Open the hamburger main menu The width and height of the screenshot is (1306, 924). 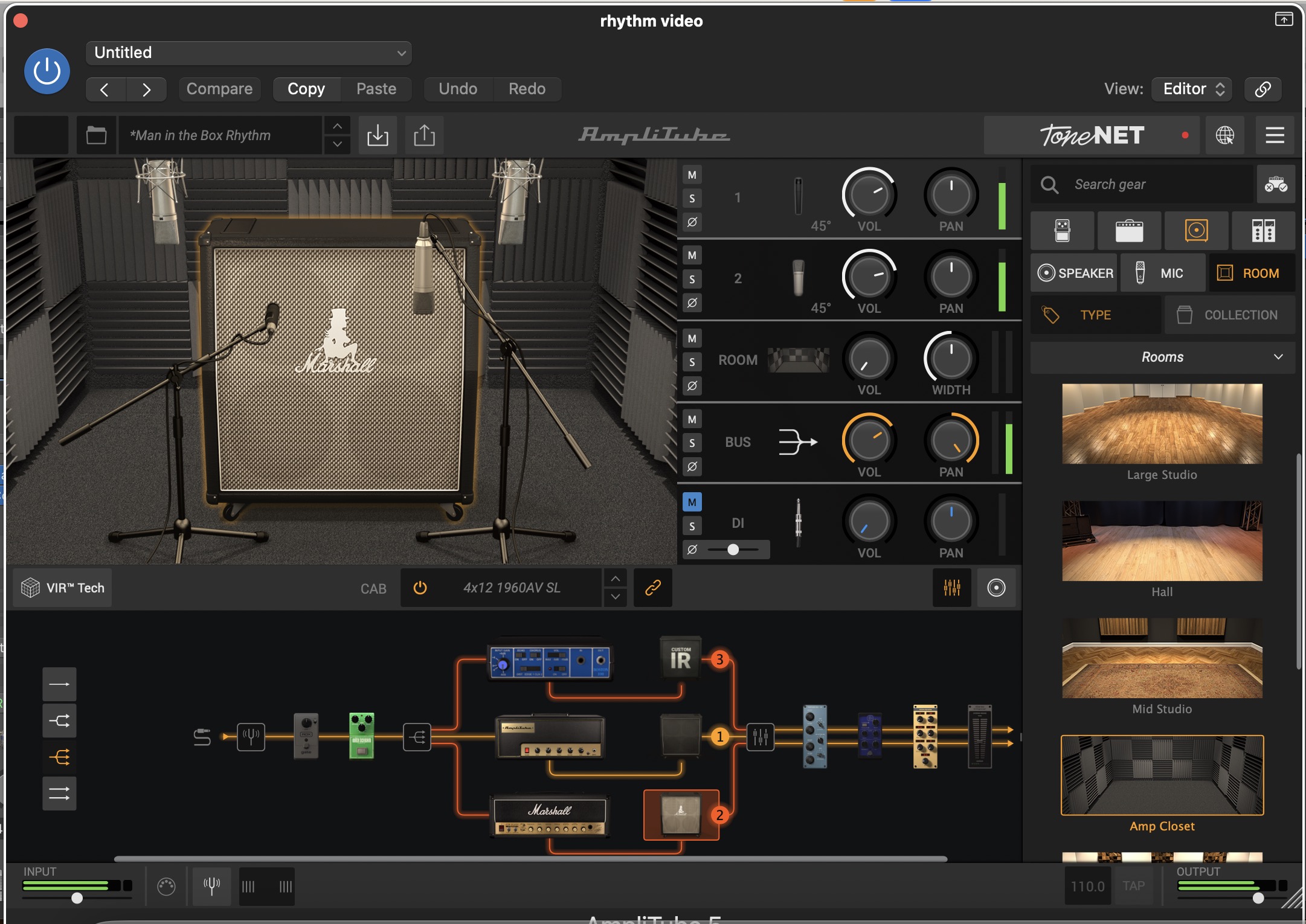coord(1275,135)
